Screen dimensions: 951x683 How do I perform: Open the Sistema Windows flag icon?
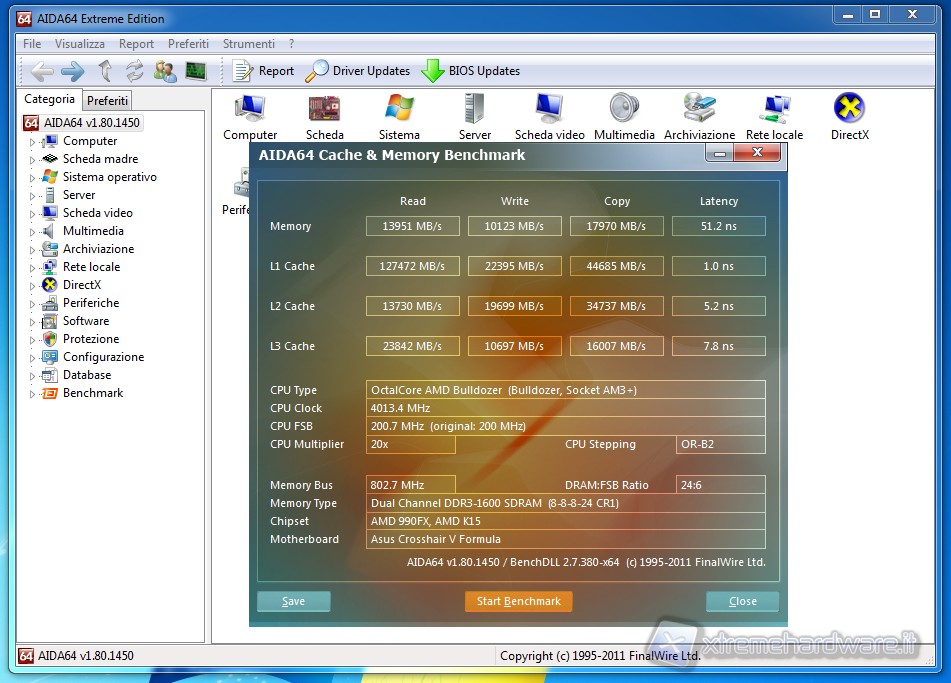(399, 109)
